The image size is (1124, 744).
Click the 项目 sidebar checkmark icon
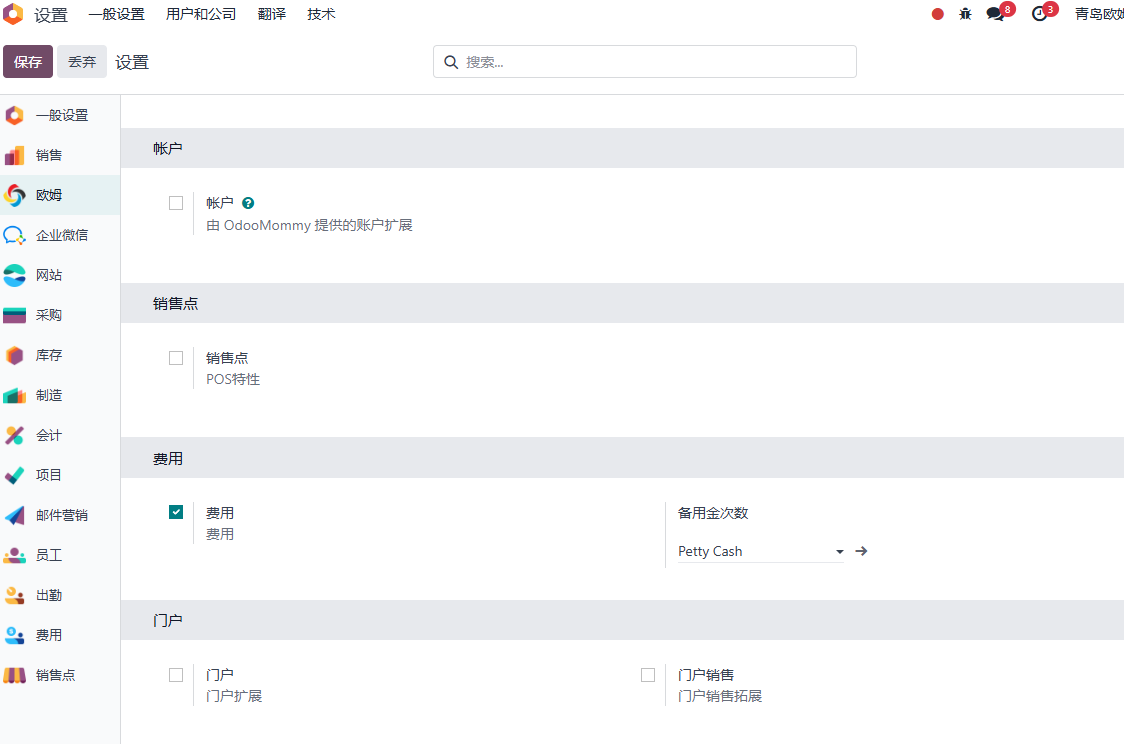click(x=14, y=475)
